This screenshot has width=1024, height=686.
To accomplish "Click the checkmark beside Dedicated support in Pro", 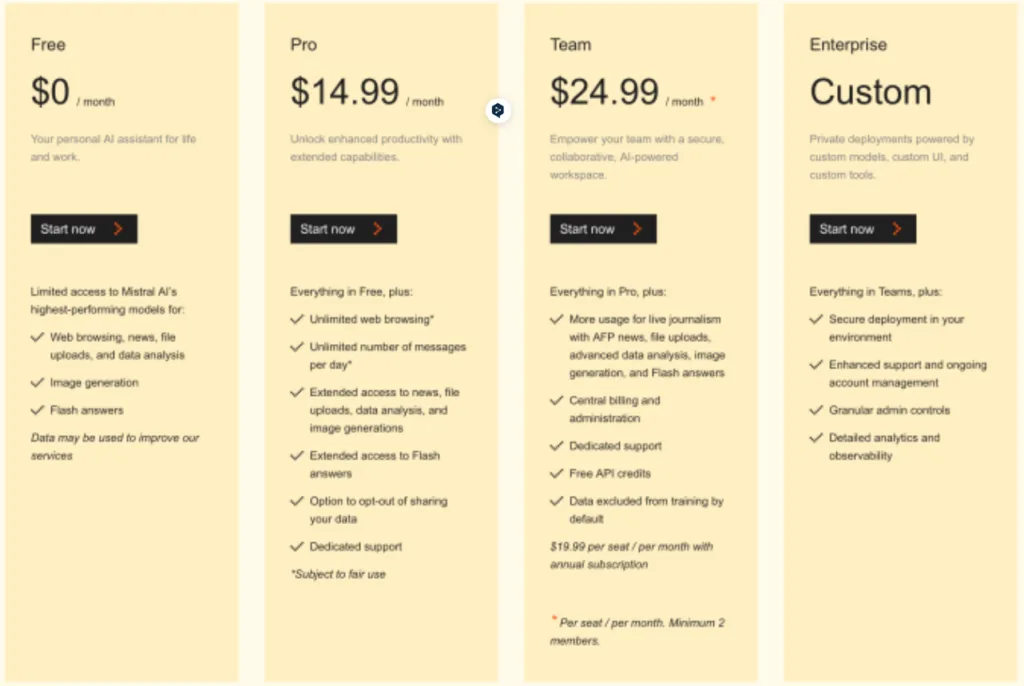I will tap(297, 546).
